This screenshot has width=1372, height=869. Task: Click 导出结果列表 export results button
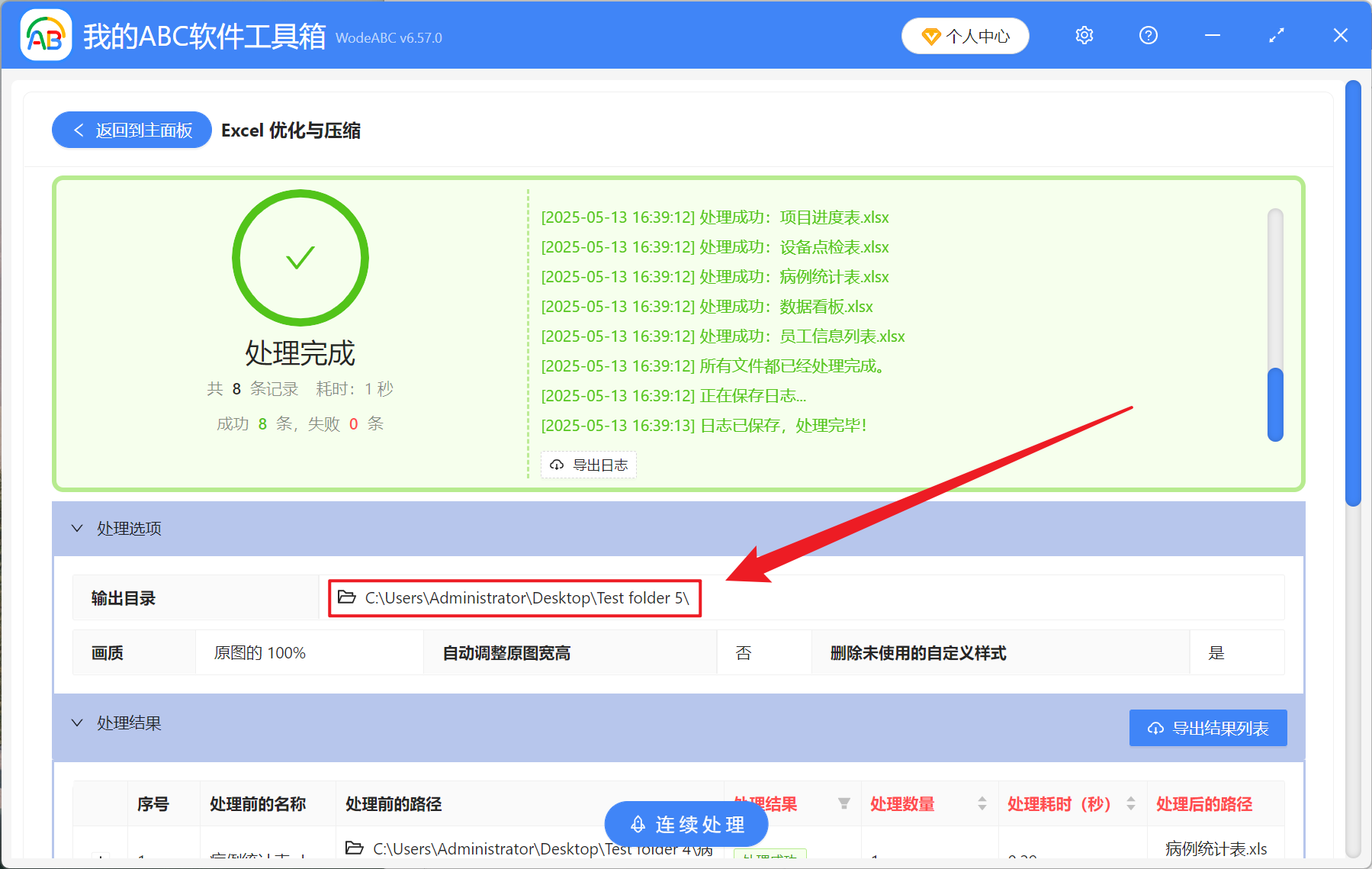(1207, 728)
